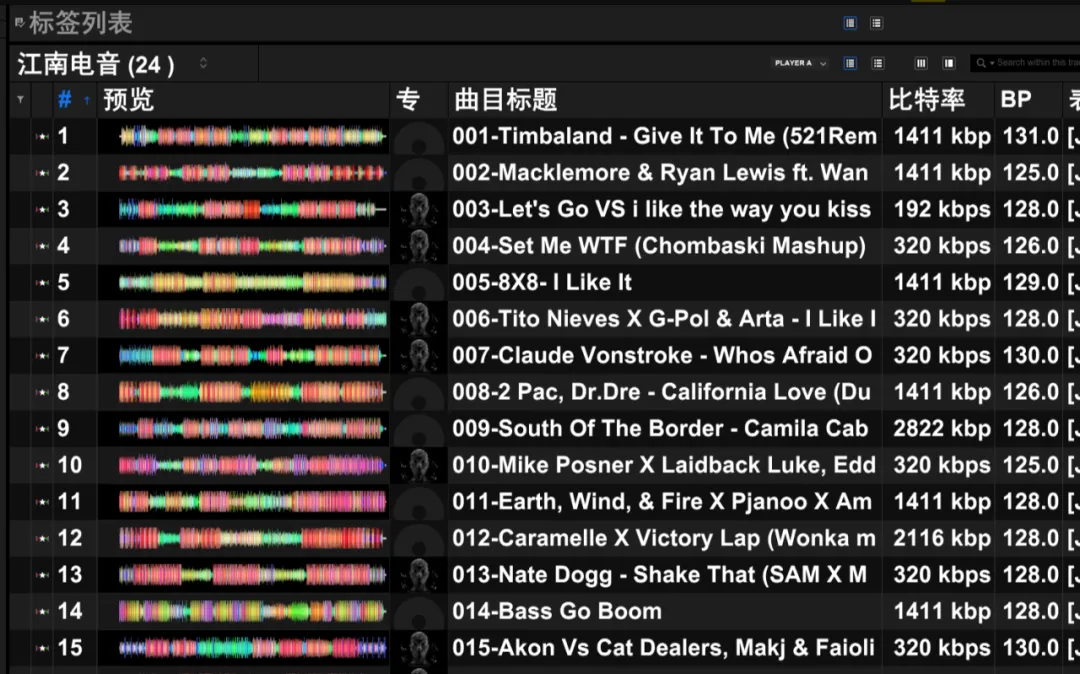Click status icon on track row 1
The image size is (1080, 674).
(42, 136)
